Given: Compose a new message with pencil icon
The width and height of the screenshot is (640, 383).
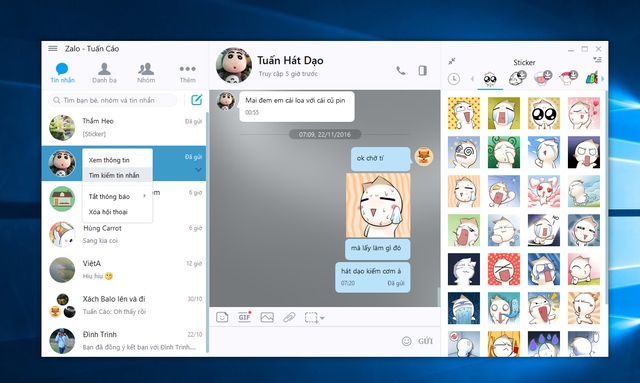Looking at the screenshot, I should coord(197,100).
